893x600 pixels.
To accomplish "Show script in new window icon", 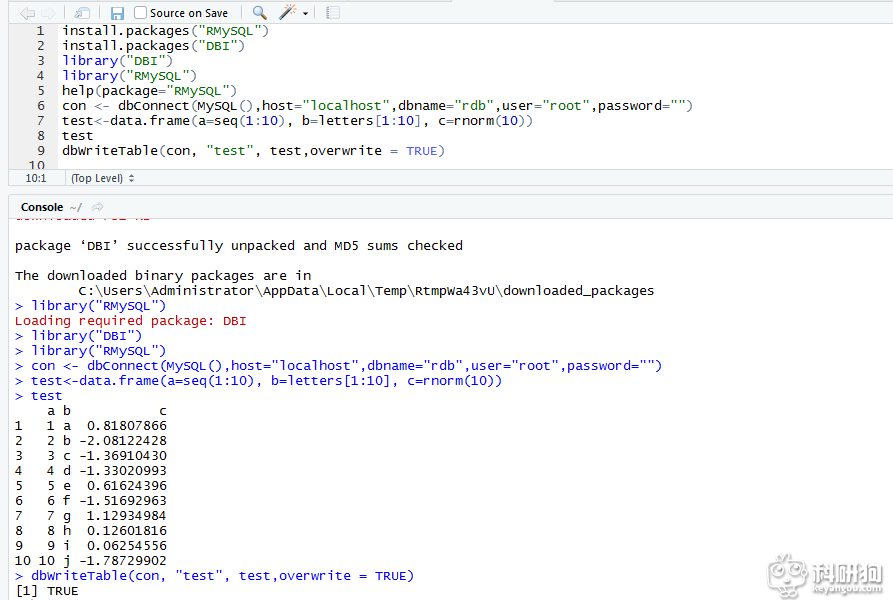I will pos(83,13).
